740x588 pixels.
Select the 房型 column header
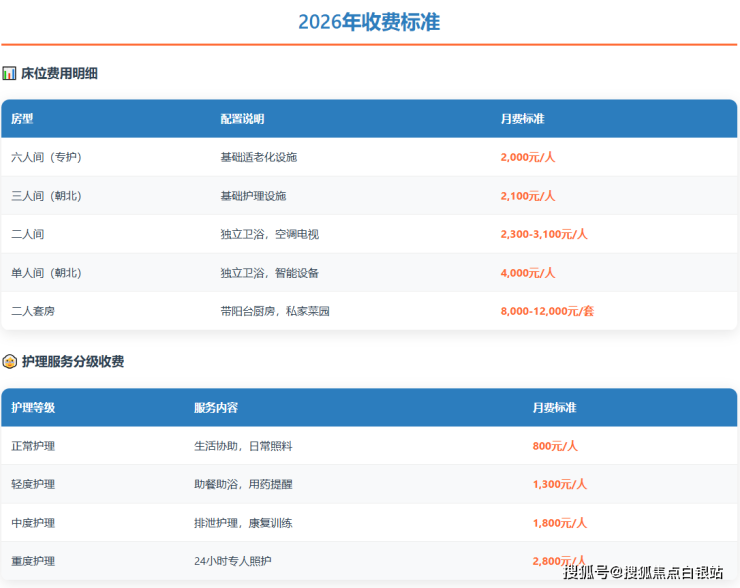click(x=22, y=119)
